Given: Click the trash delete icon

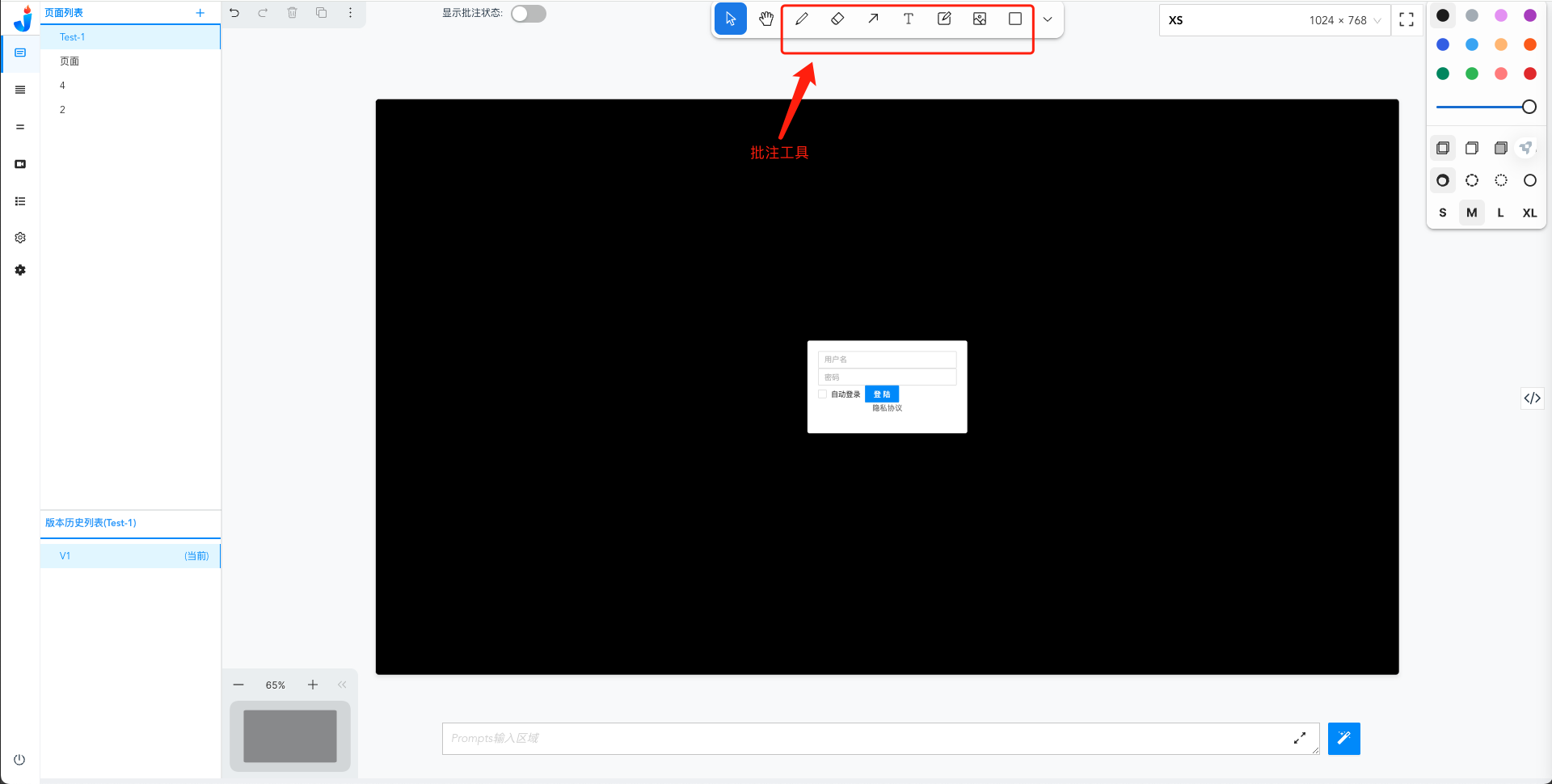Looking at the screenshot, I should pyautogui.click(x=293, y=13).
